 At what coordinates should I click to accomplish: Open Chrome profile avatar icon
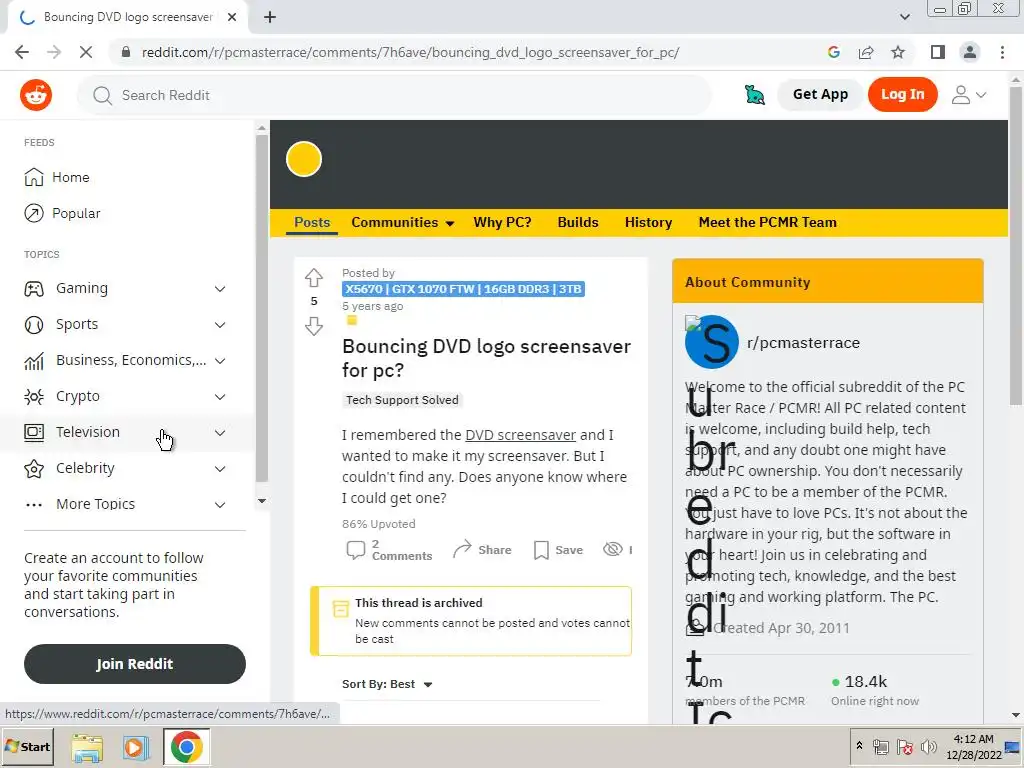pos(970,52)
